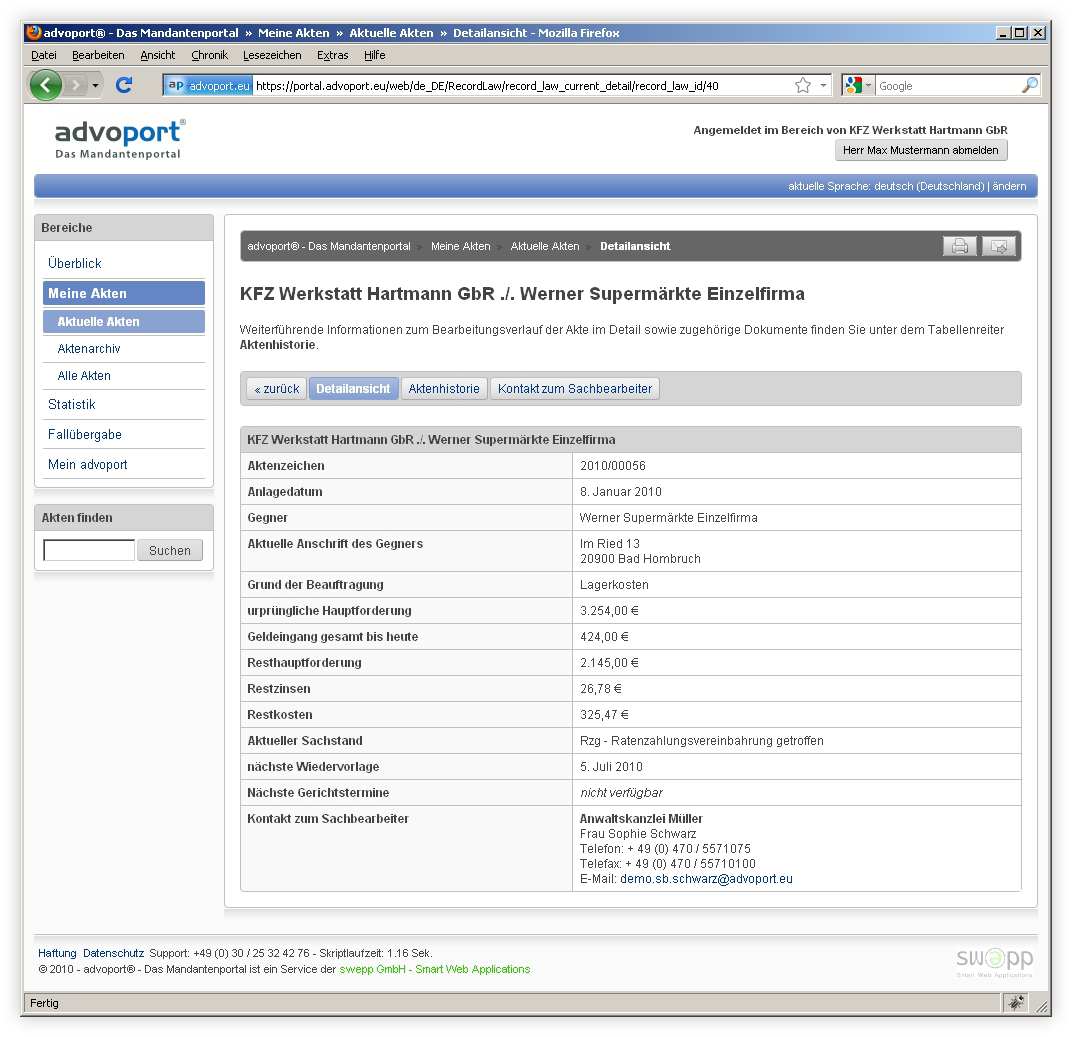1072x1037 pixels.
Task: Open Überblick in the sidebar
Action: (75, 263)
